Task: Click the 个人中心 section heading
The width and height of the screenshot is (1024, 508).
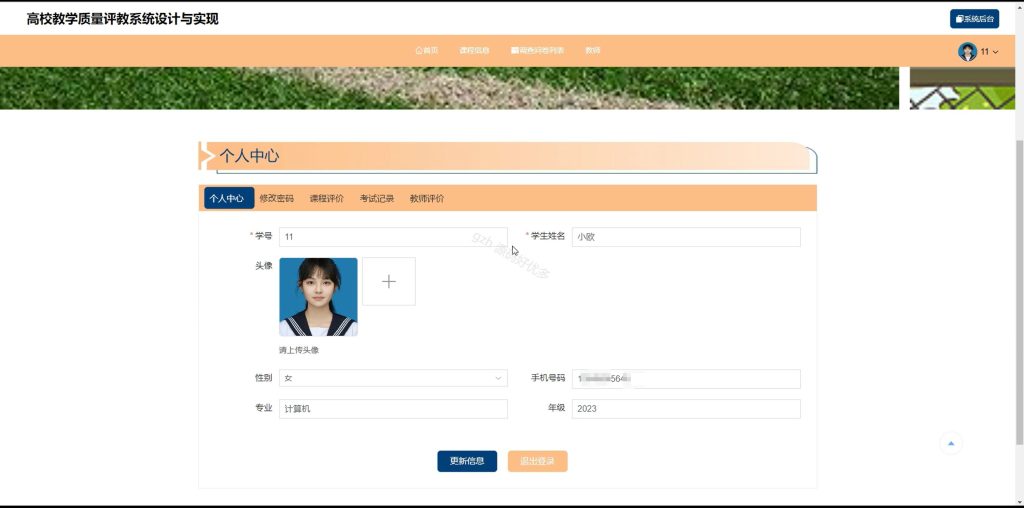Action: (x=249, y=156)
